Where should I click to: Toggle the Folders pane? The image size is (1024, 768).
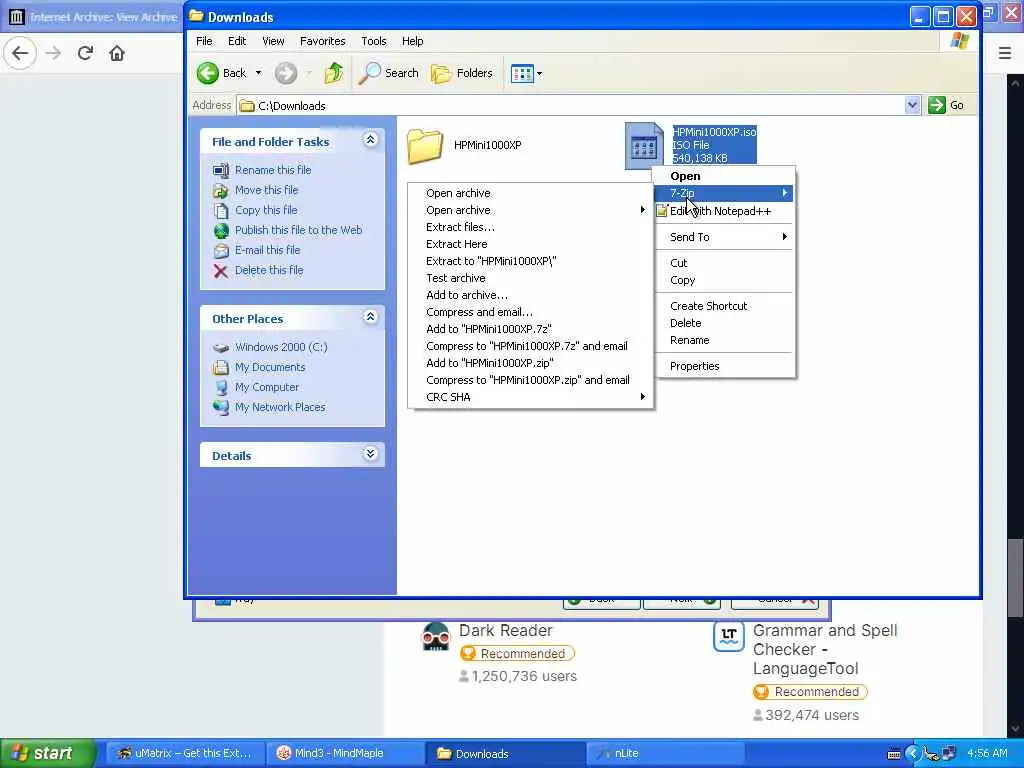click(462, 73)
